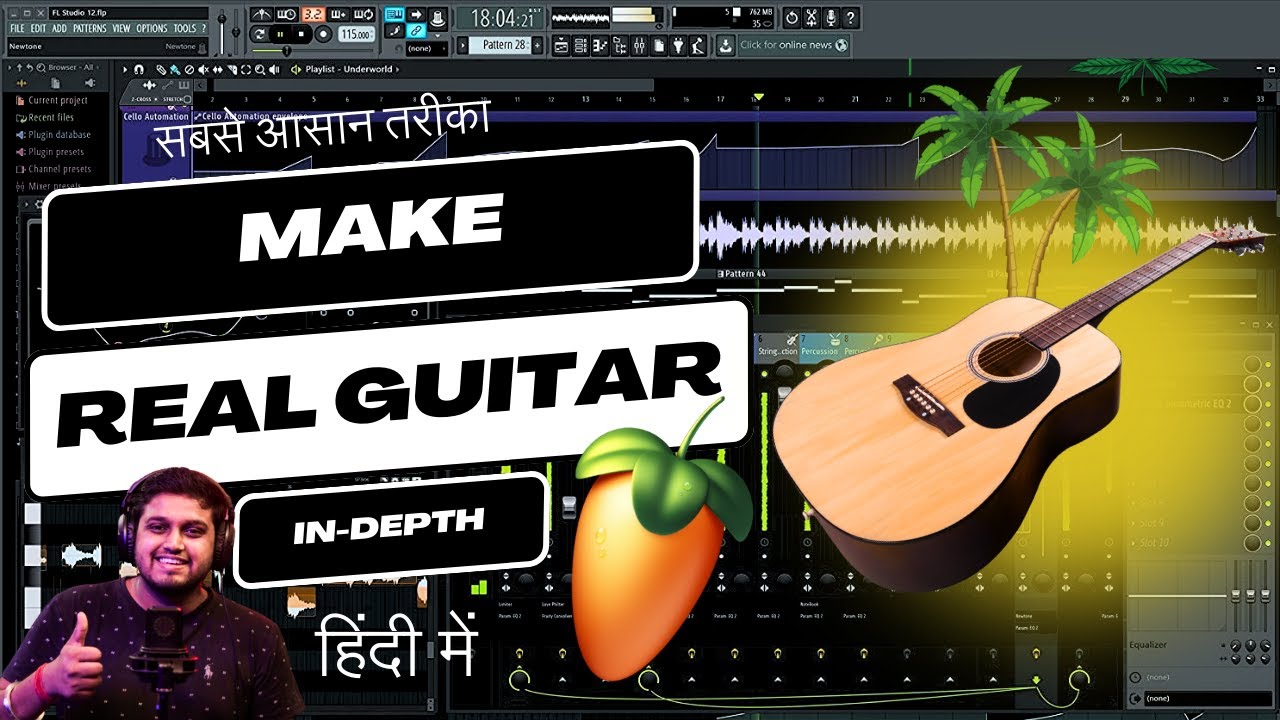Viewport: 1280px width, 720px height.
Task: Toggle the playlist magnet snap
Action: 139,69
